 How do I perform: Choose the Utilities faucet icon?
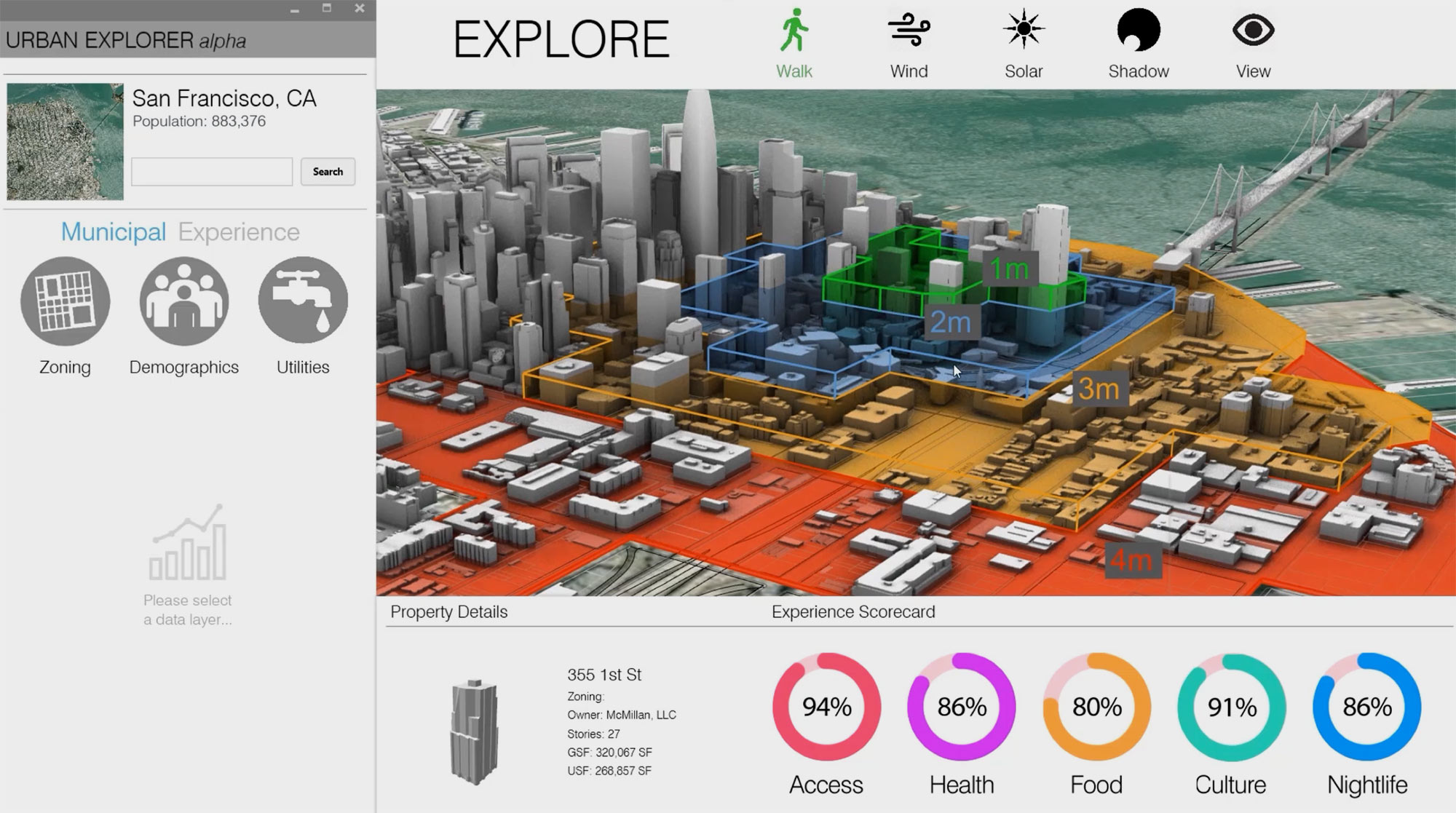click(303, 300)
